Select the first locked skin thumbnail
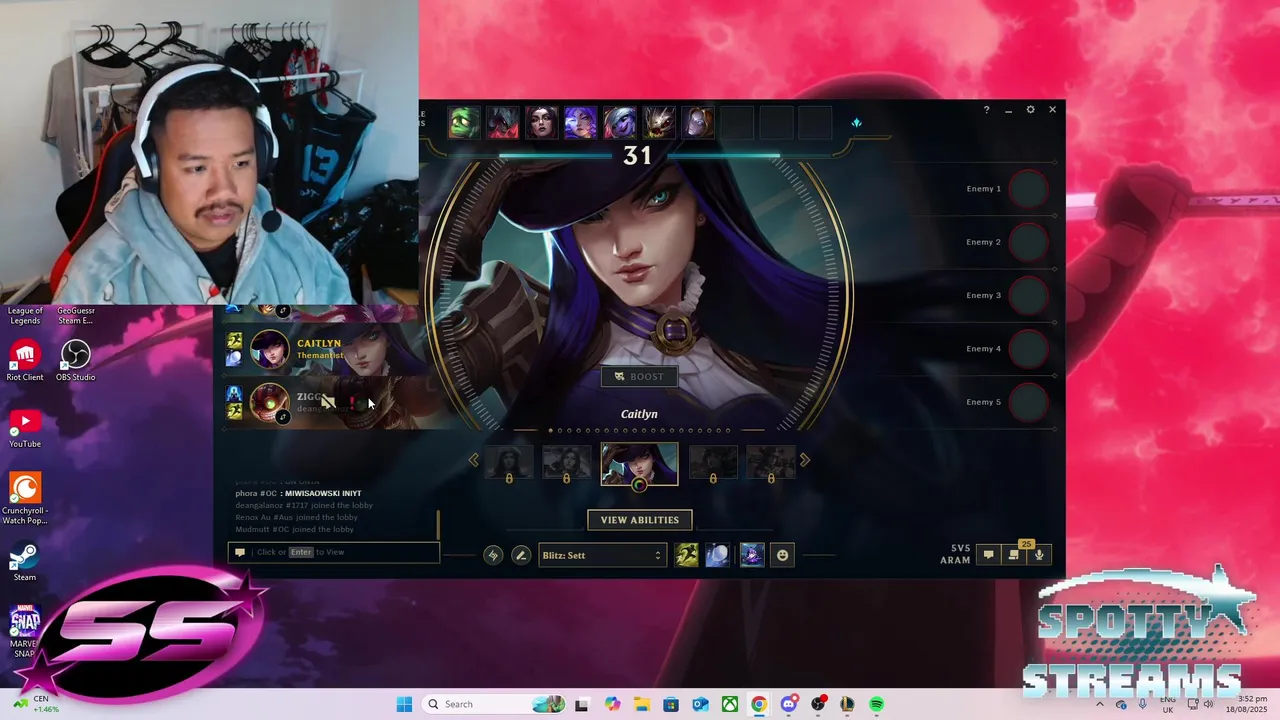Image resolution: width=1280 pixels, height=720 pixels. [509, 462]
